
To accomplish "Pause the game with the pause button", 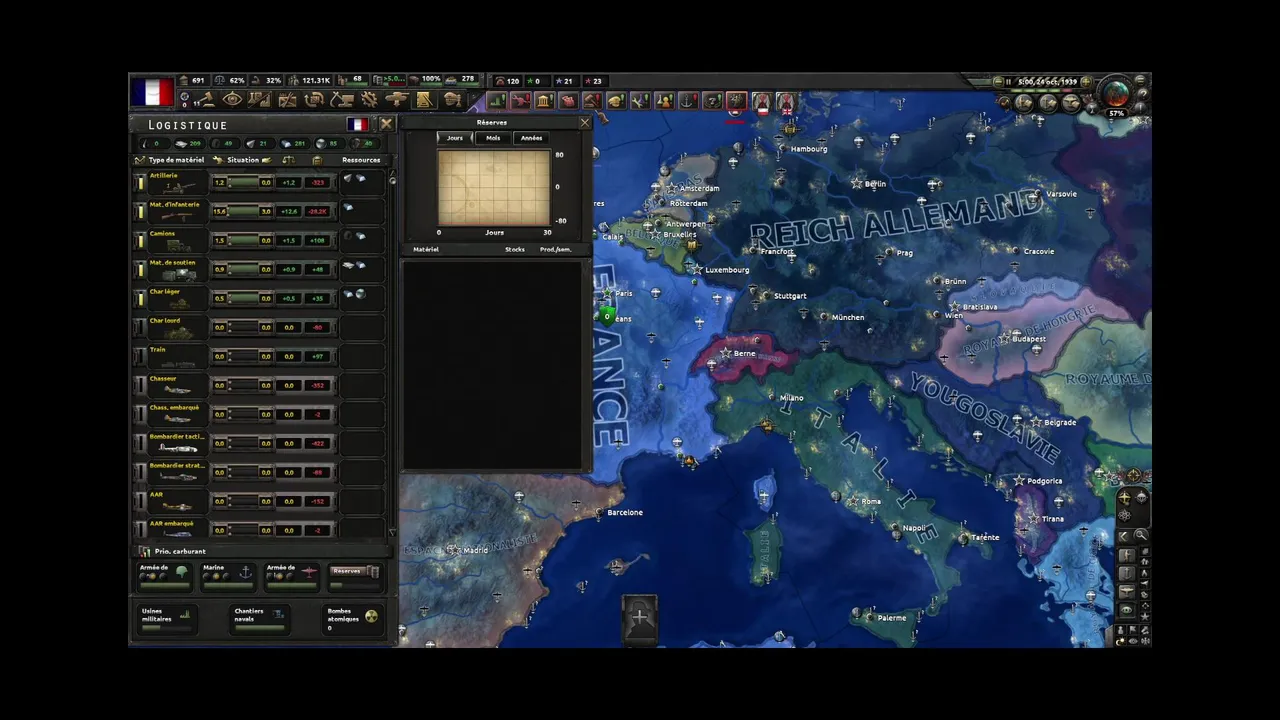I will 1008,82.
